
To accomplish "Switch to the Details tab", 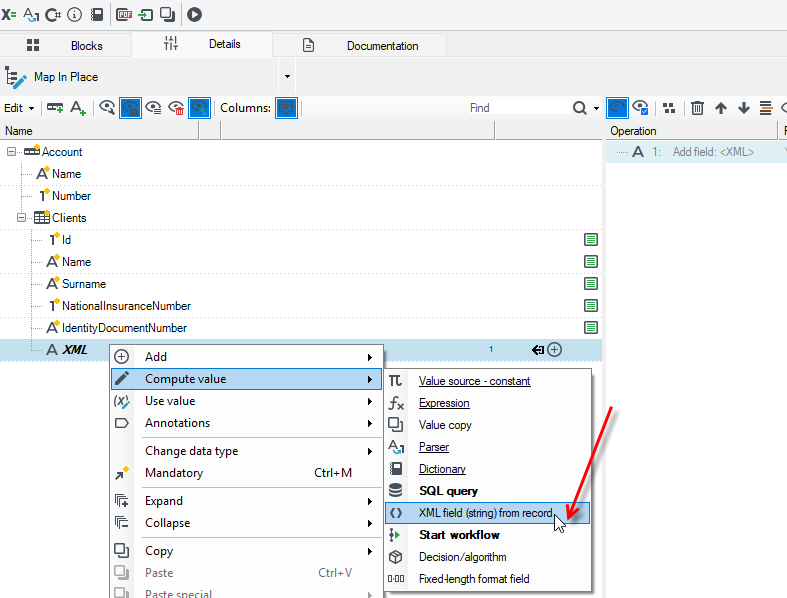I will coord(202,44).
